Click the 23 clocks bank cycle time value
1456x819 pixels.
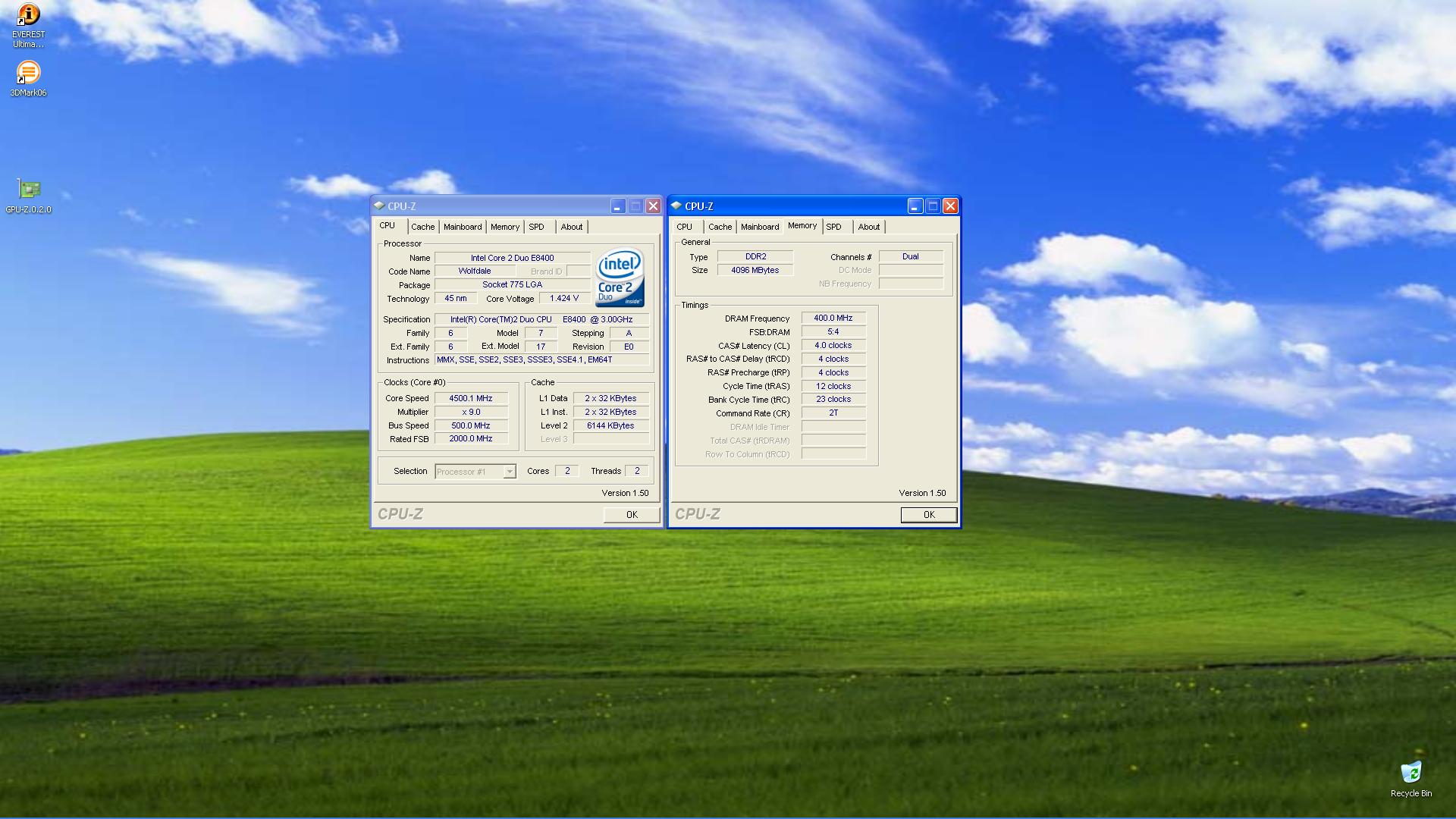click(833, 400)
